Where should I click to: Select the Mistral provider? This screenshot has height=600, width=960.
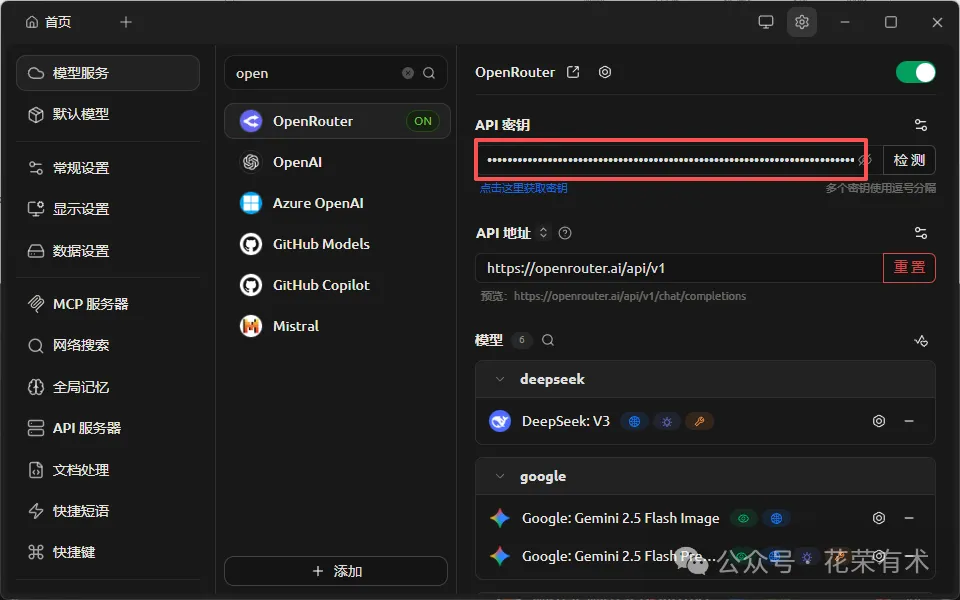(x=337, y=326)
